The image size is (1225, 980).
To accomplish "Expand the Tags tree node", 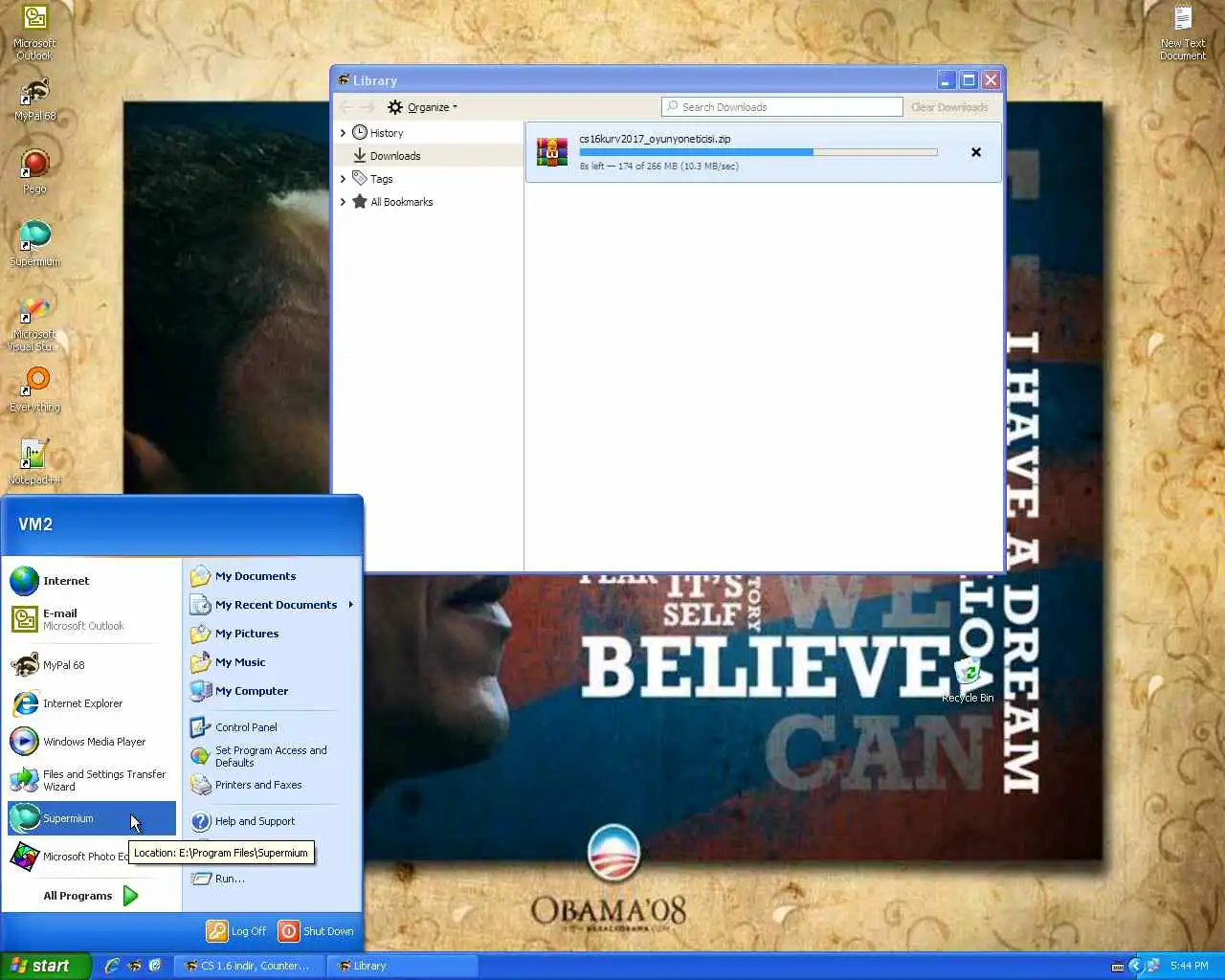I will pyautogui.click(x=343, y=179).
